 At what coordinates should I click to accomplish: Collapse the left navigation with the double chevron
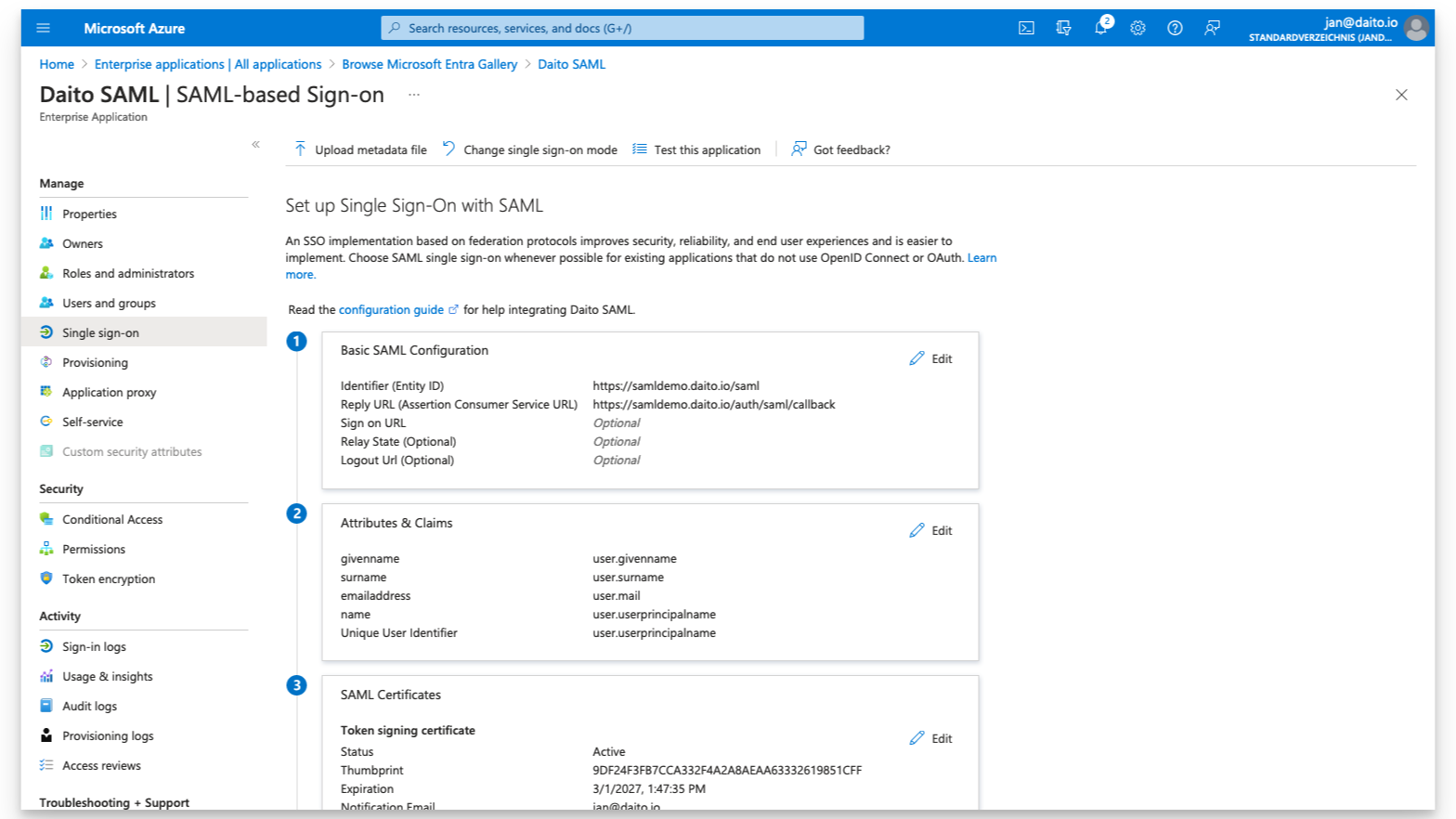tap(255, 144)
